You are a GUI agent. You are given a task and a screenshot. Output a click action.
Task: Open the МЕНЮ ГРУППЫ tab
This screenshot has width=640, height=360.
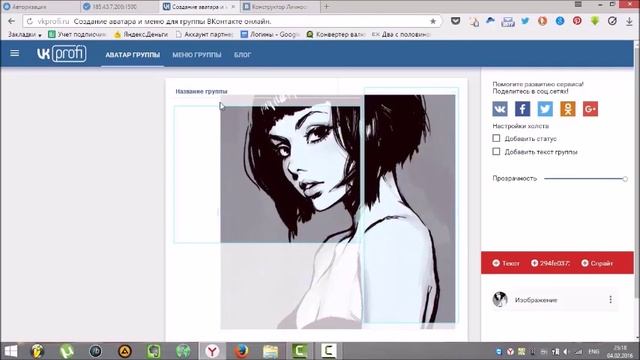pyautogui.click(x=197, y=55)
